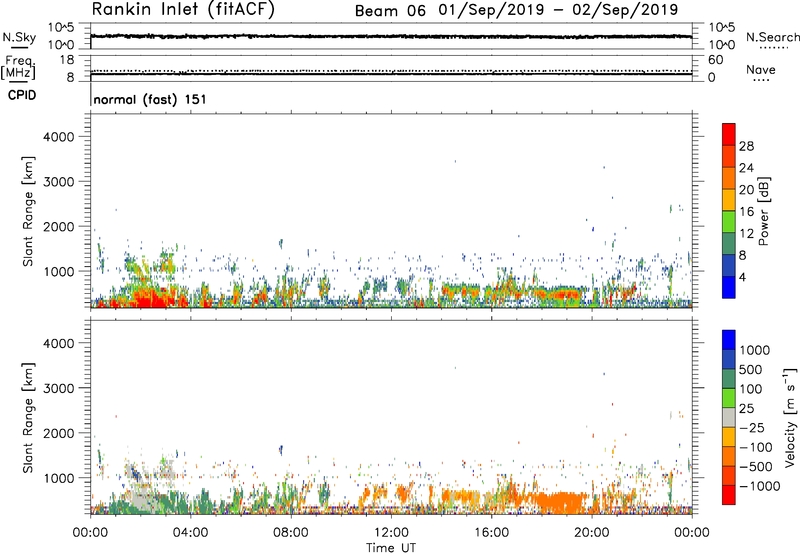Screen dimensions: 800x554
Task: Click the '16:00' time tick label
Action: [x=491, y=533]
